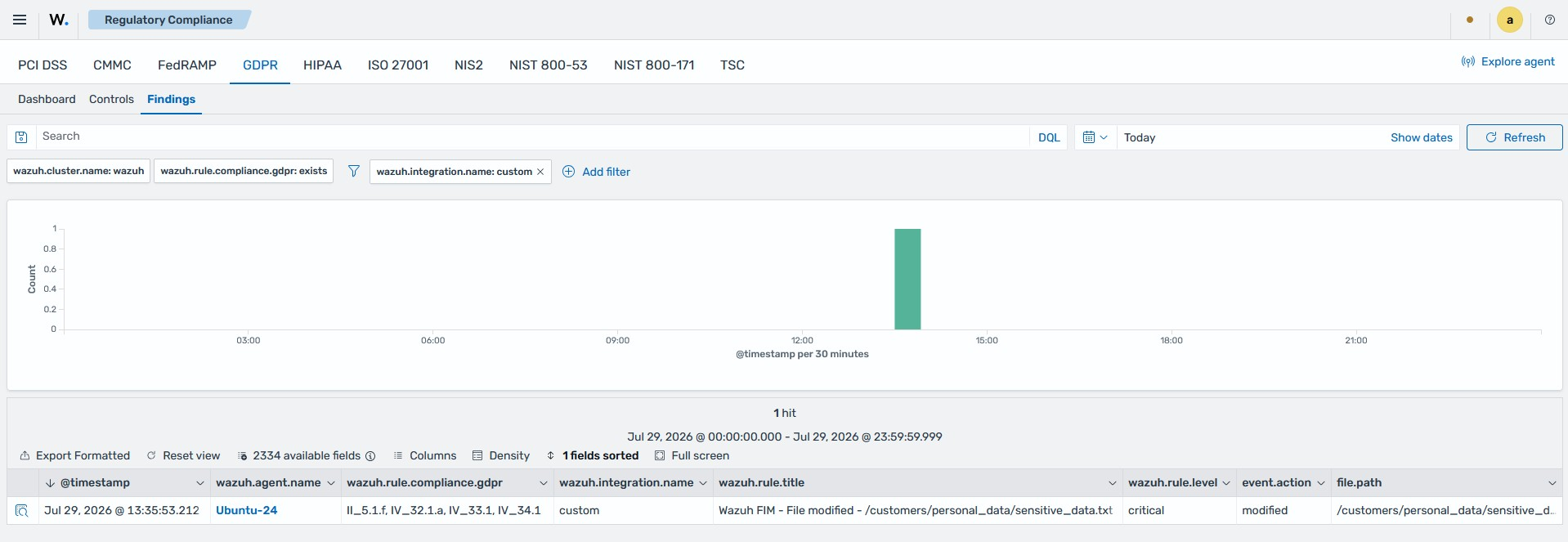Select the NIST 800-53 tab

[549, 65]
